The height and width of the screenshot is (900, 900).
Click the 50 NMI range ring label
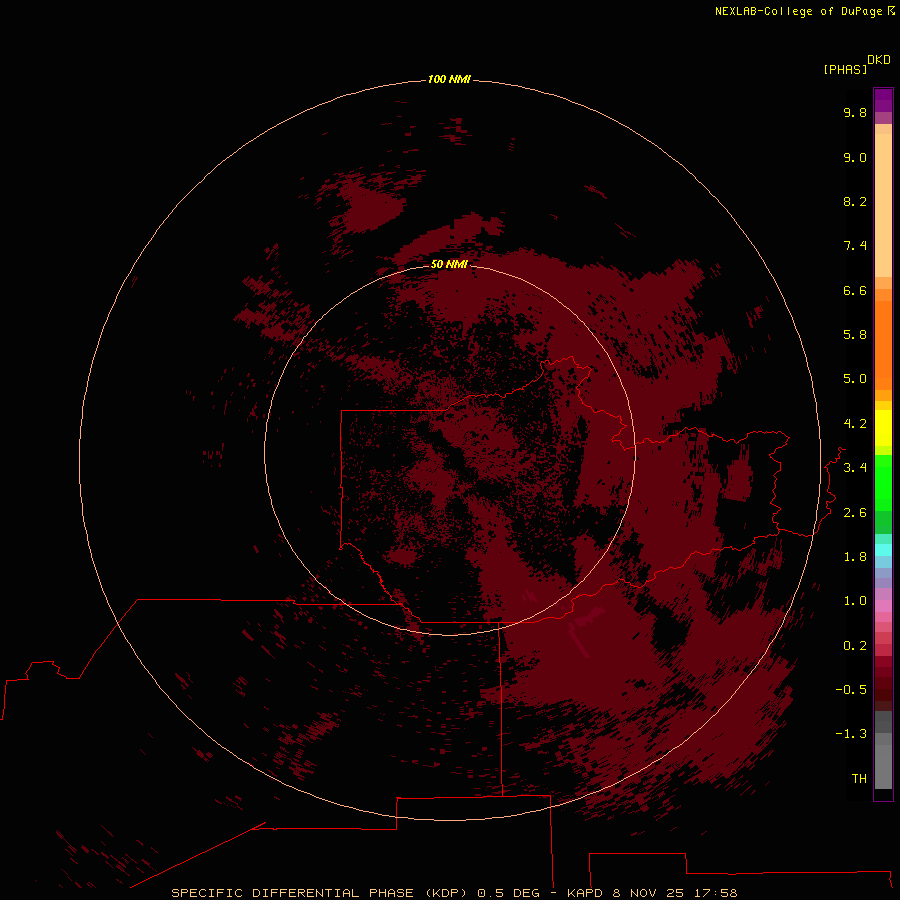pos(449,264)
